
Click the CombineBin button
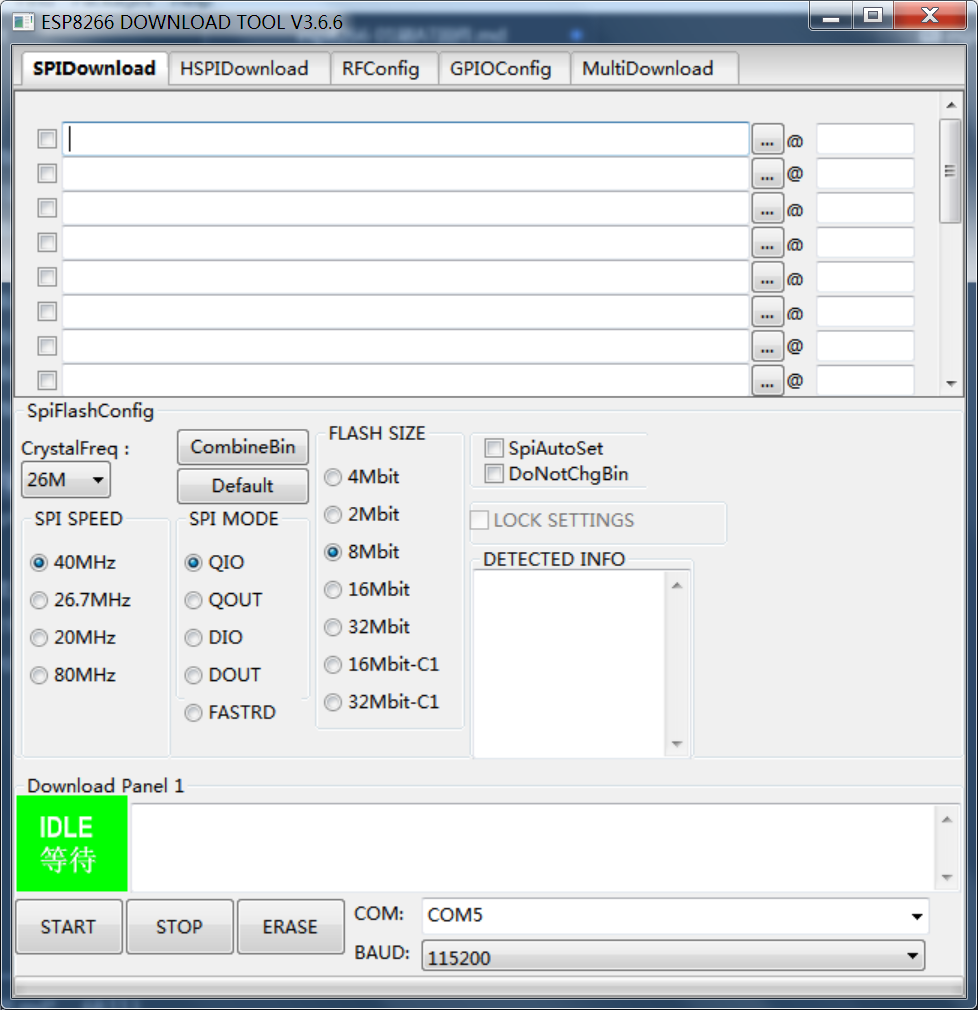(x=243, y=447)
